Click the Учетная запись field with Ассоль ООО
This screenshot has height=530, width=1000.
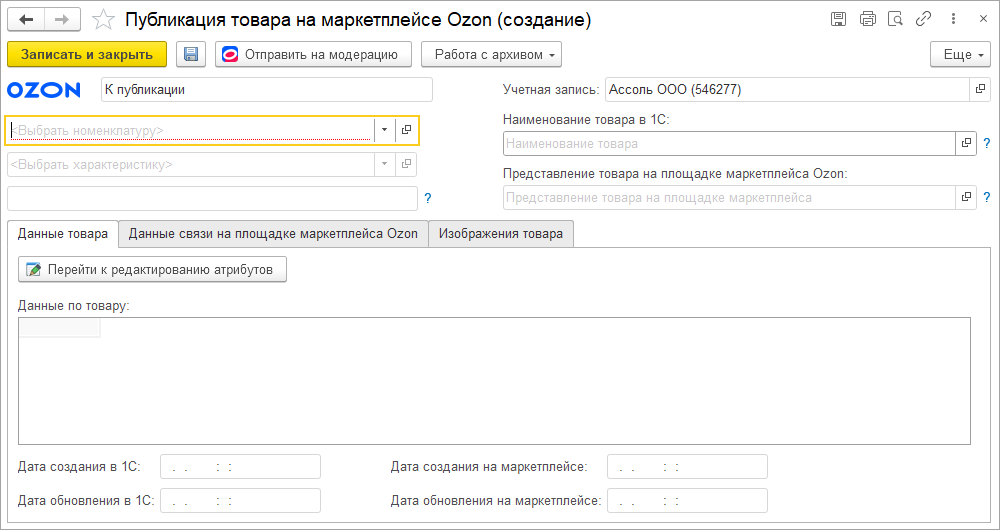coord(788,90)
